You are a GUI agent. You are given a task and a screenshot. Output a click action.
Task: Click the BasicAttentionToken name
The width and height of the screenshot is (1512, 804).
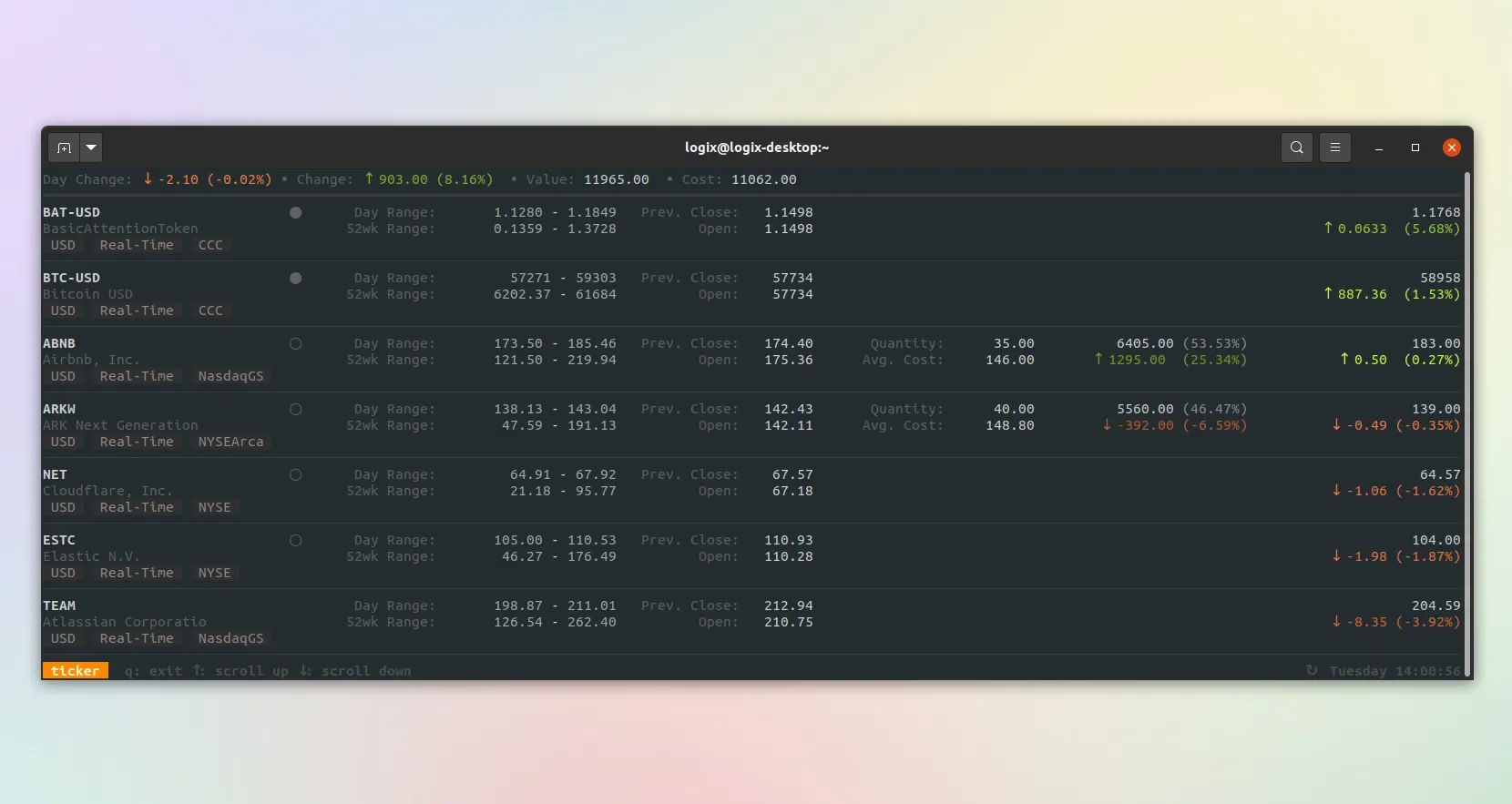tap(120, 229)
